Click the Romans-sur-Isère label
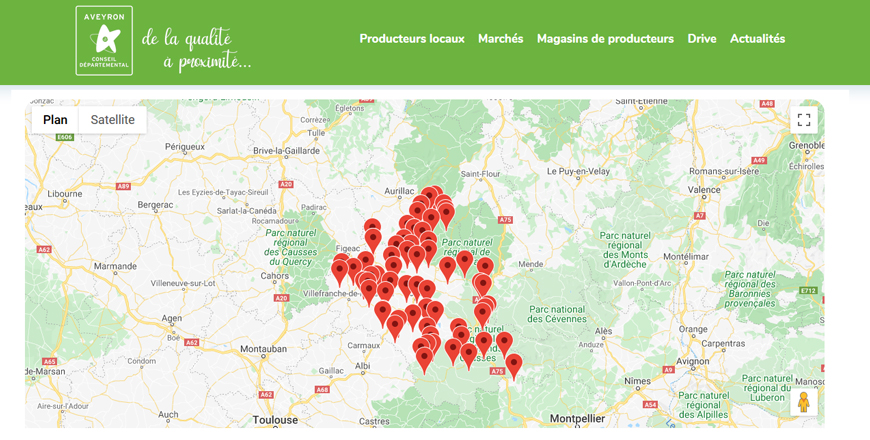The image size is (870, 440). pos(724,171)
